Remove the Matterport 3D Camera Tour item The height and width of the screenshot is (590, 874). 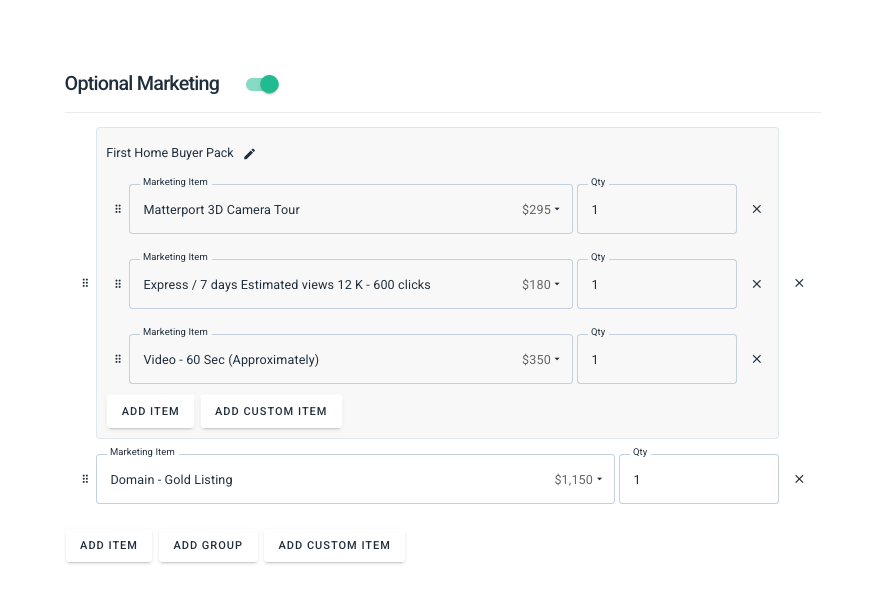(756, 209)
